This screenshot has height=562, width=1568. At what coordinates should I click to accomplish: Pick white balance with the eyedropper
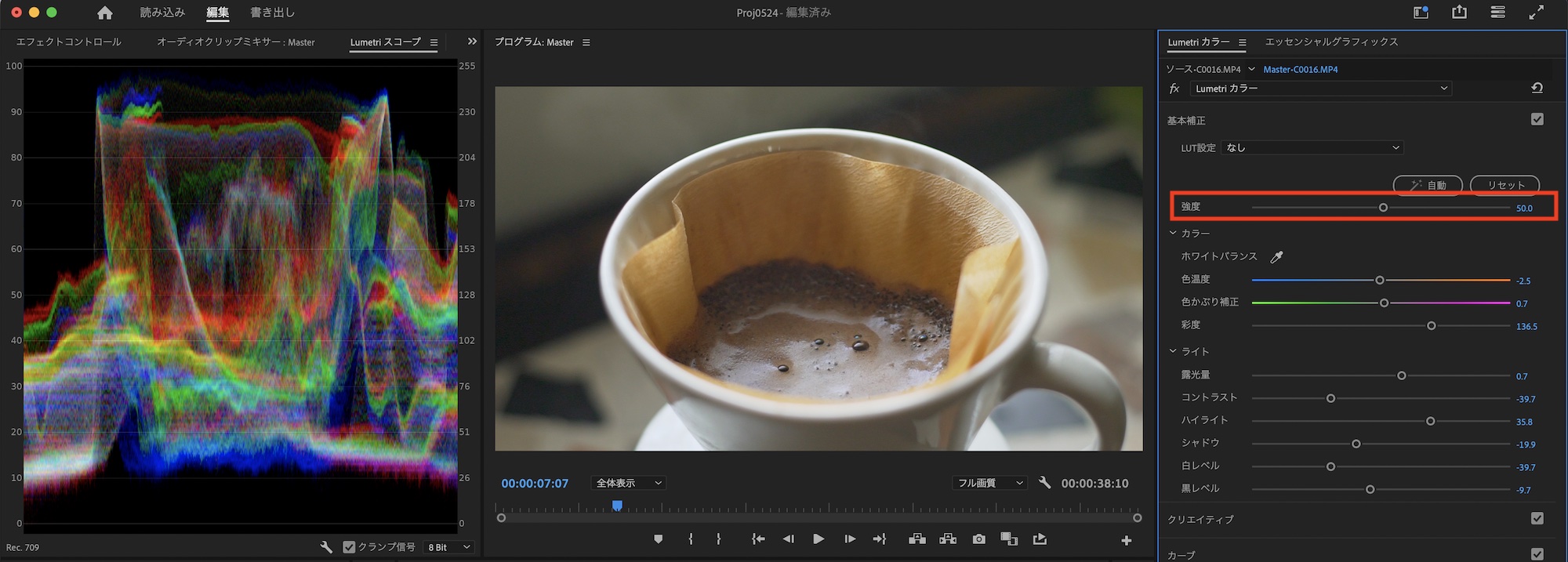(x=1276, y=257)
